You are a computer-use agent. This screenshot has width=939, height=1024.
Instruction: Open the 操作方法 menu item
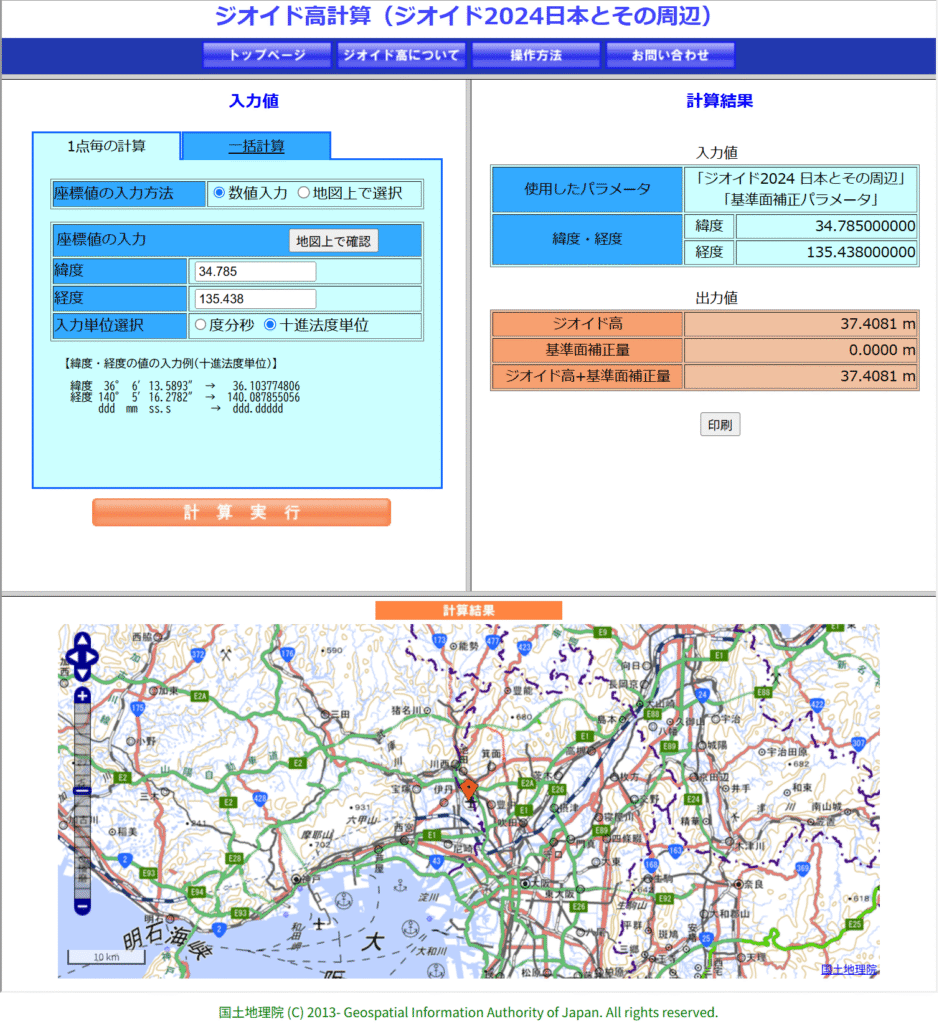[536, 55]
